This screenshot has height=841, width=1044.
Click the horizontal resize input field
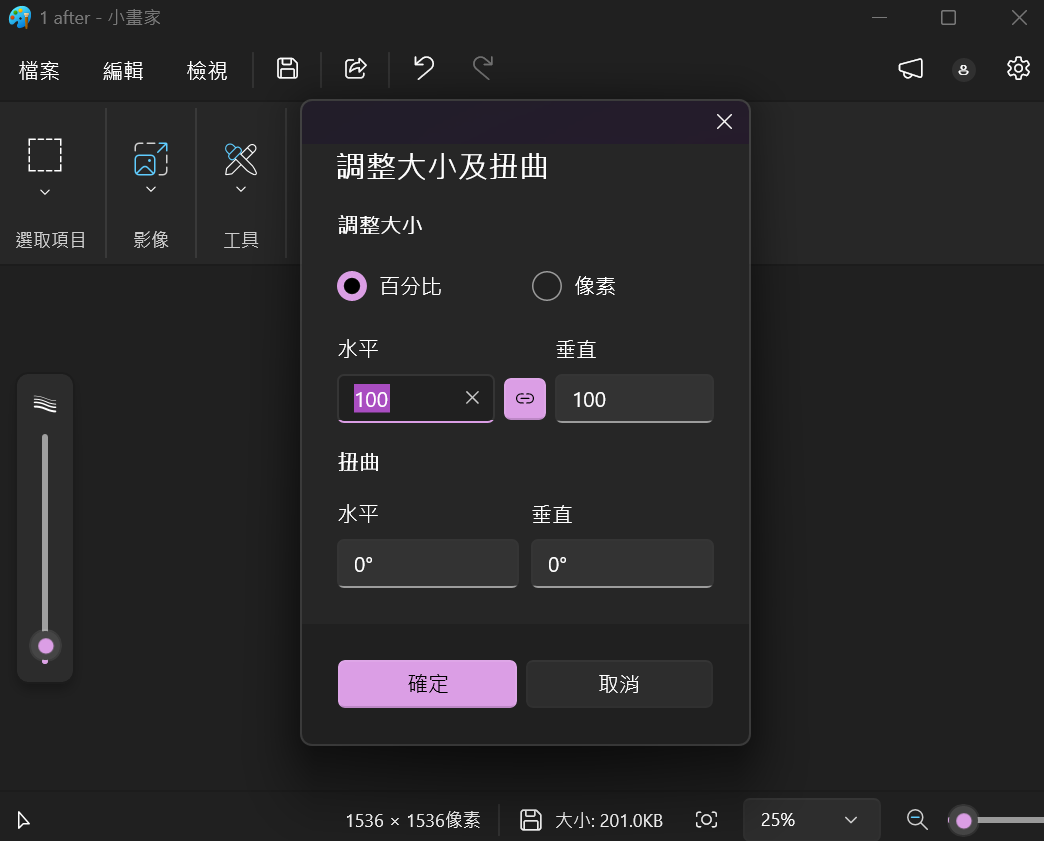[x=415, y=398]
